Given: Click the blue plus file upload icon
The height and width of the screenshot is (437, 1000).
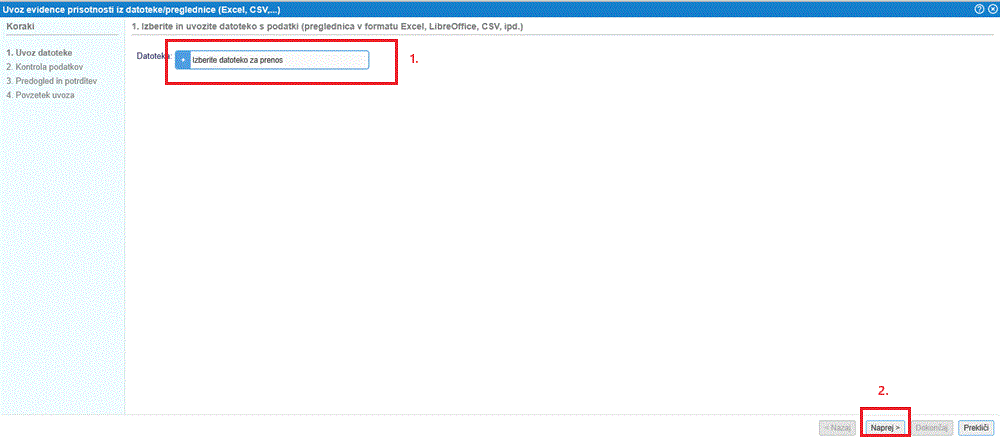Looking at the screenshot, I should pos(183,60).
